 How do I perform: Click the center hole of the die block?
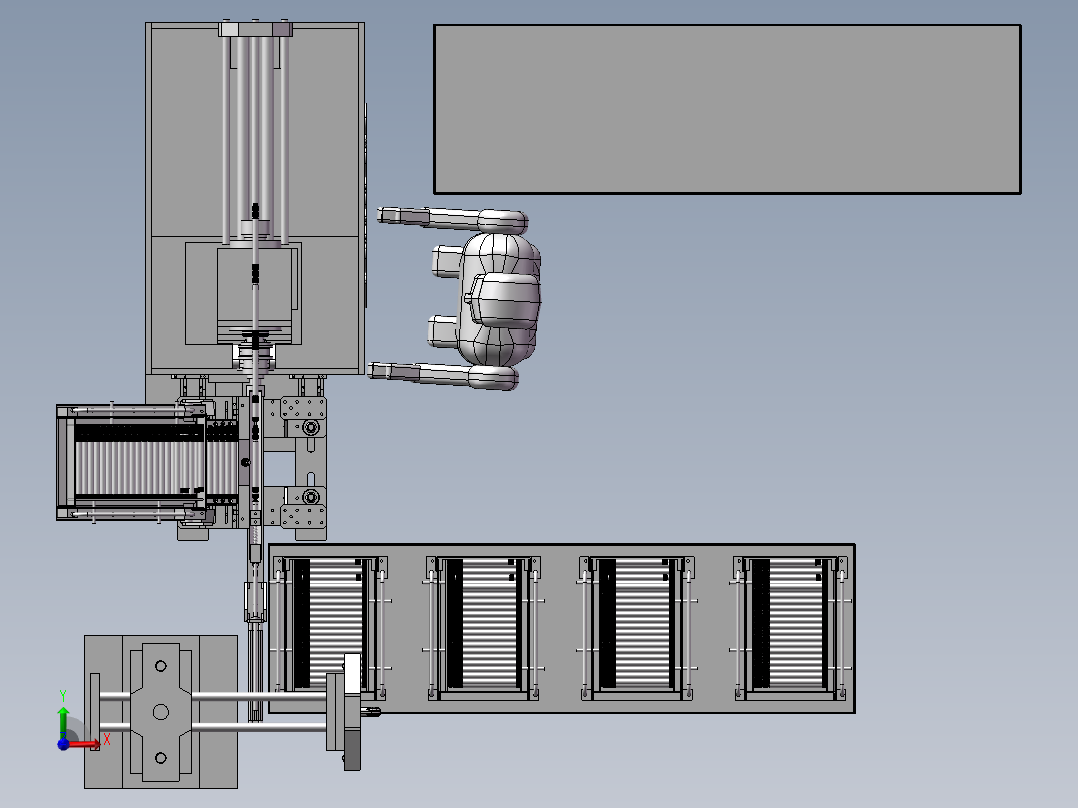coord(161,712)
